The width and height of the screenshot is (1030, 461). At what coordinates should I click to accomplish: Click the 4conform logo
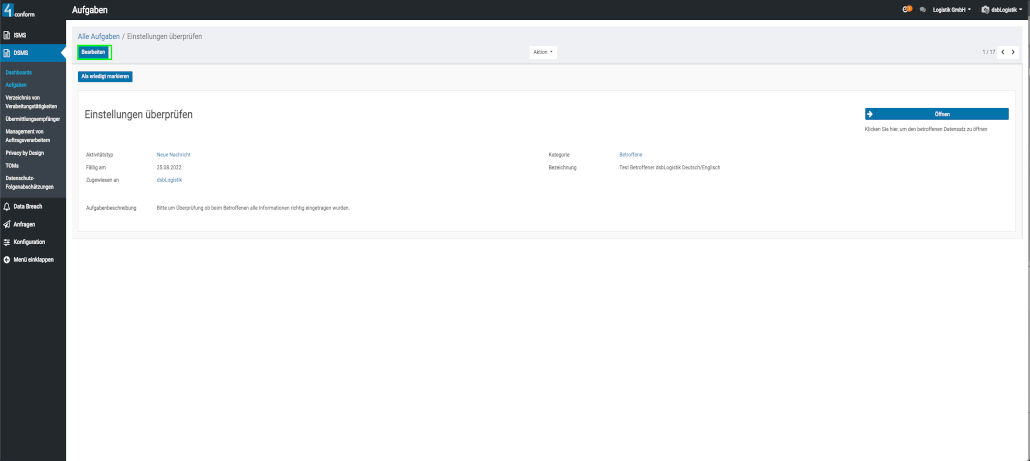pyautogui.click(x=20, y=9)
